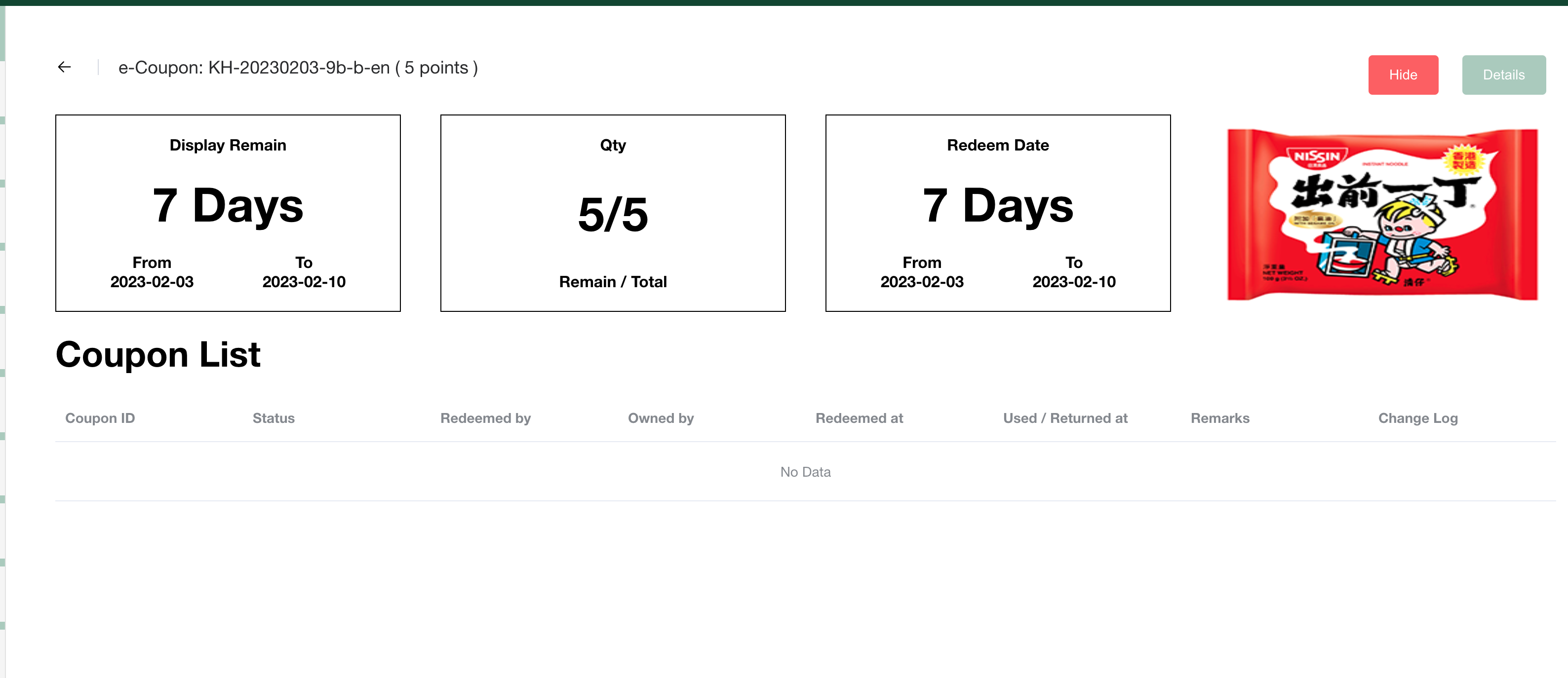
Task: Select the Redeemed by column header
Action: coord(485,418)
